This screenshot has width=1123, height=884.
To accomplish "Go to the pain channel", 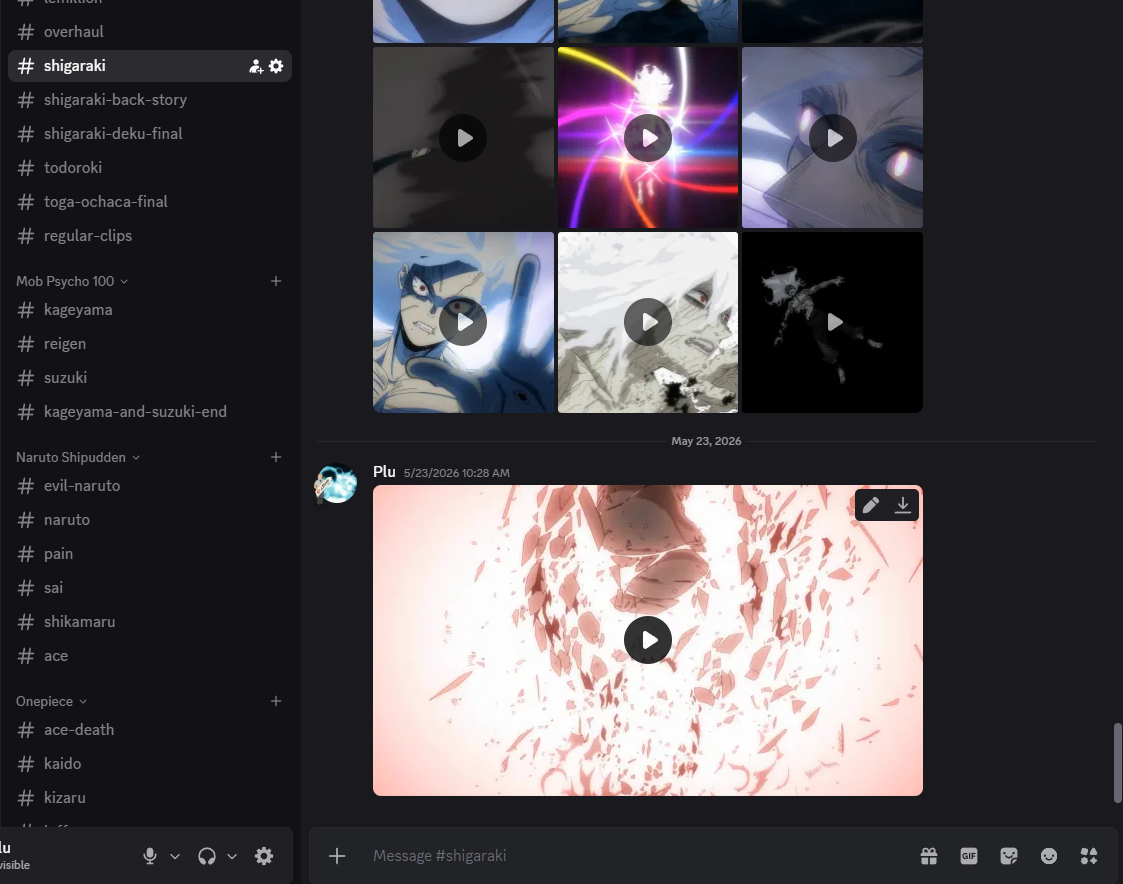I will tap(150, 554).
